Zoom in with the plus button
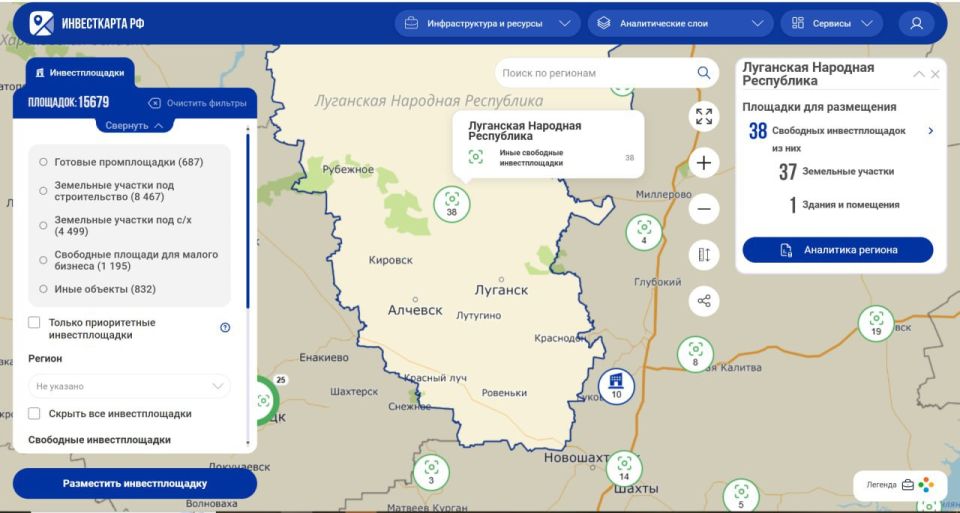 click(x=704, y=162)
